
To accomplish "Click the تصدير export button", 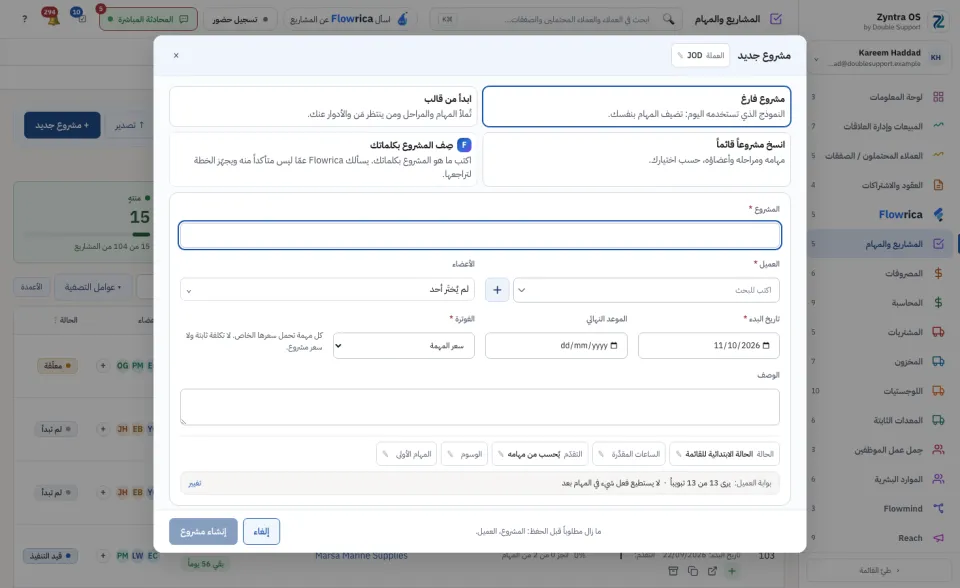I will click(x=130, y=125).
